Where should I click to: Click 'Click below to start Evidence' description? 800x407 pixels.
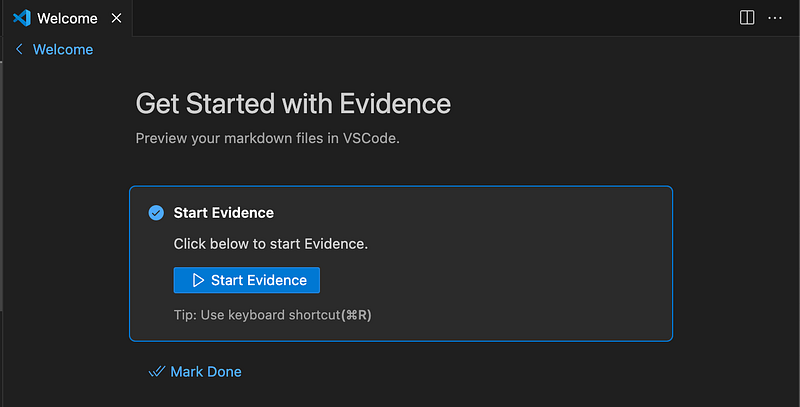[x=270, y=244]
